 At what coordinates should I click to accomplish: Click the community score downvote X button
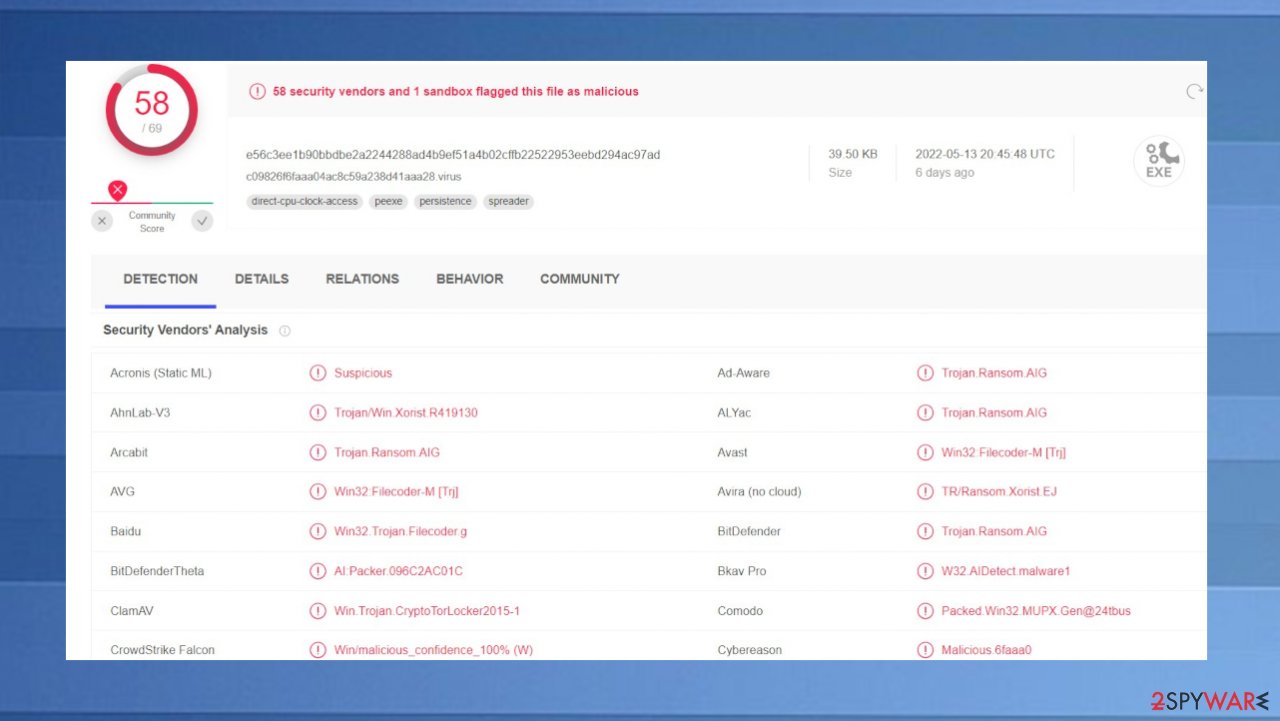pyautogui.click(x=102, y=221)
